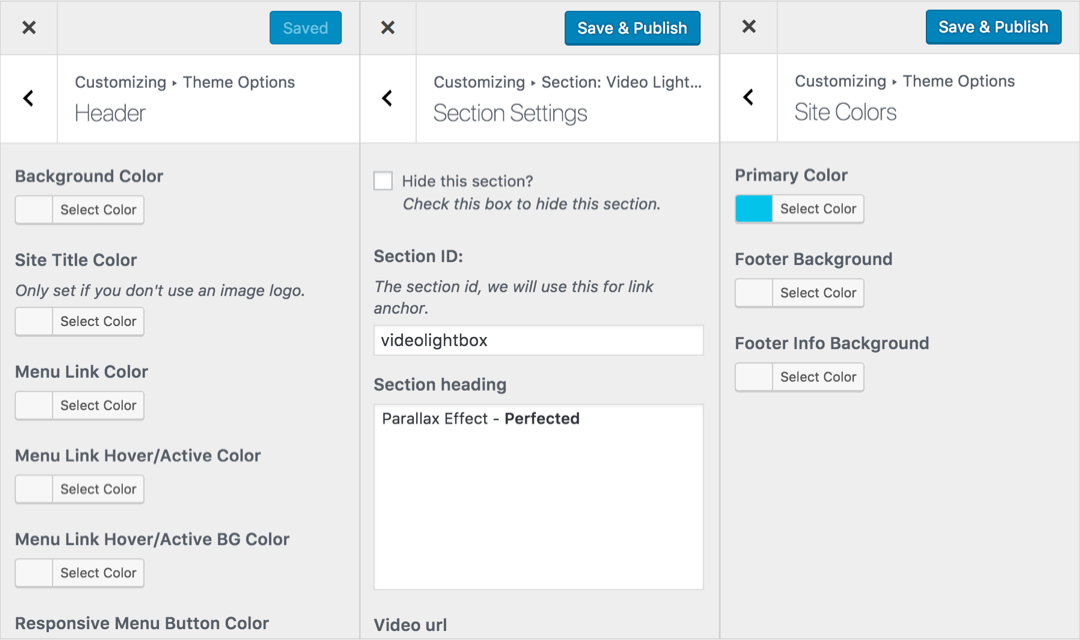1080x640 pixels.
Task: Toggle the 'Hide this section?' checkbox
Action: point(383,181)
